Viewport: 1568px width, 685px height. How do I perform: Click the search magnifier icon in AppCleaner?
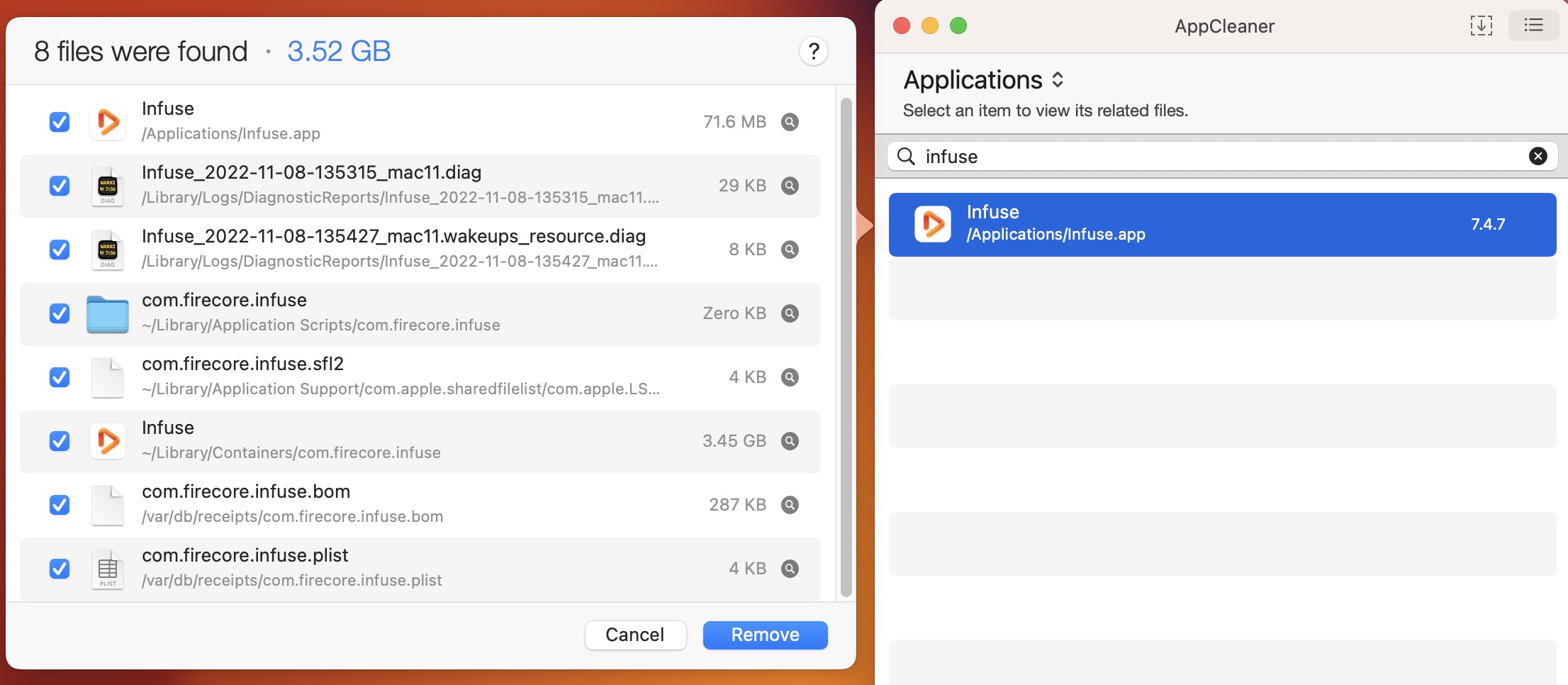click(x=907, y=156)
